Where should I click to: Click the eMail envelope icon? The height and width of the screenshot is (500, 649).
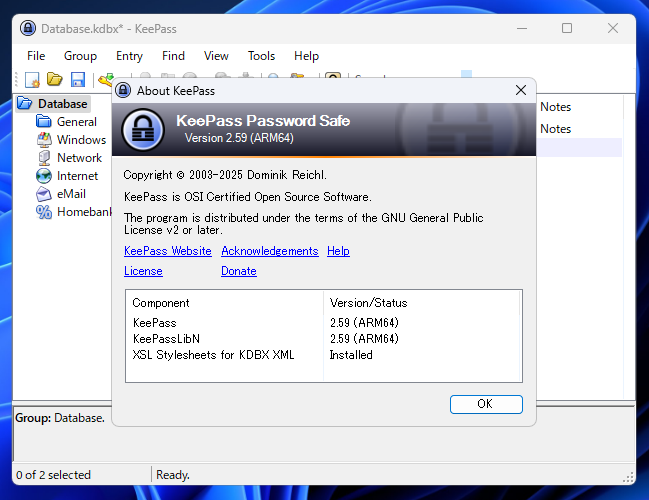click(x=44, y=194)
